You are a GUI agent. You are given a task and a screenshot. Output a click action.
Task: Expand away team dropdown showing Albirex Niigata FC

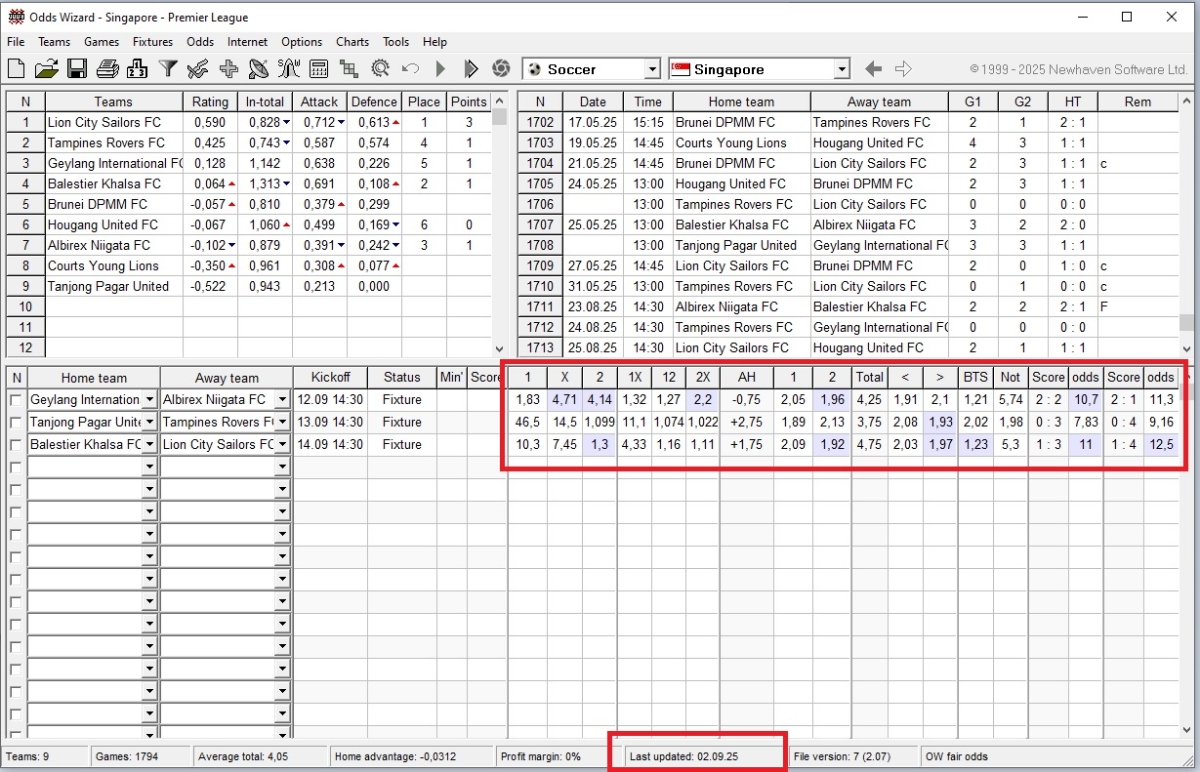click(282, 400)
